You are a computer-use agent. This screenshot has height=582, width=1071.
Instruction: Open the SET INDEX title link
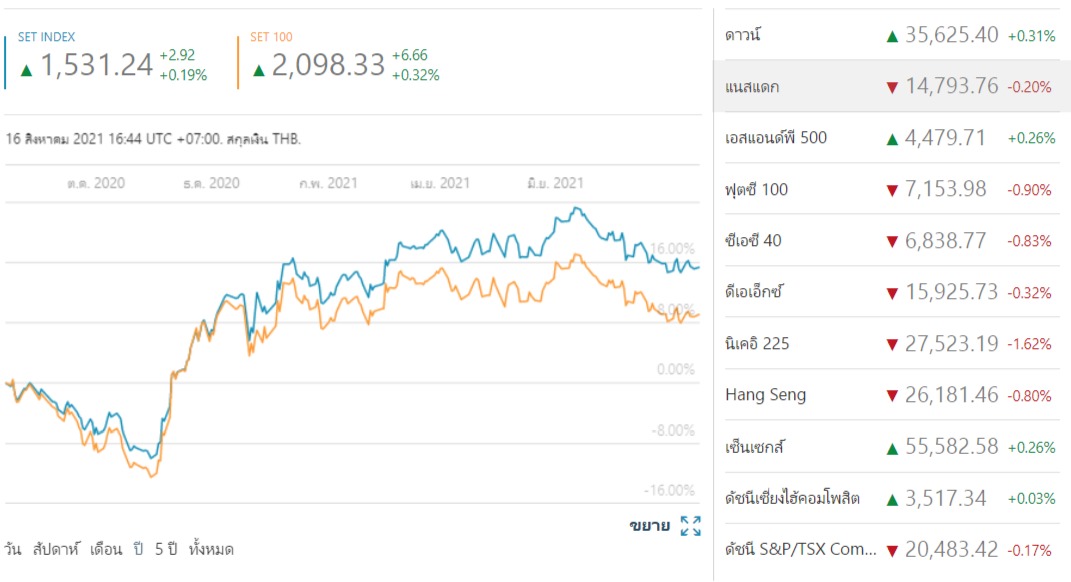[46, 37]
